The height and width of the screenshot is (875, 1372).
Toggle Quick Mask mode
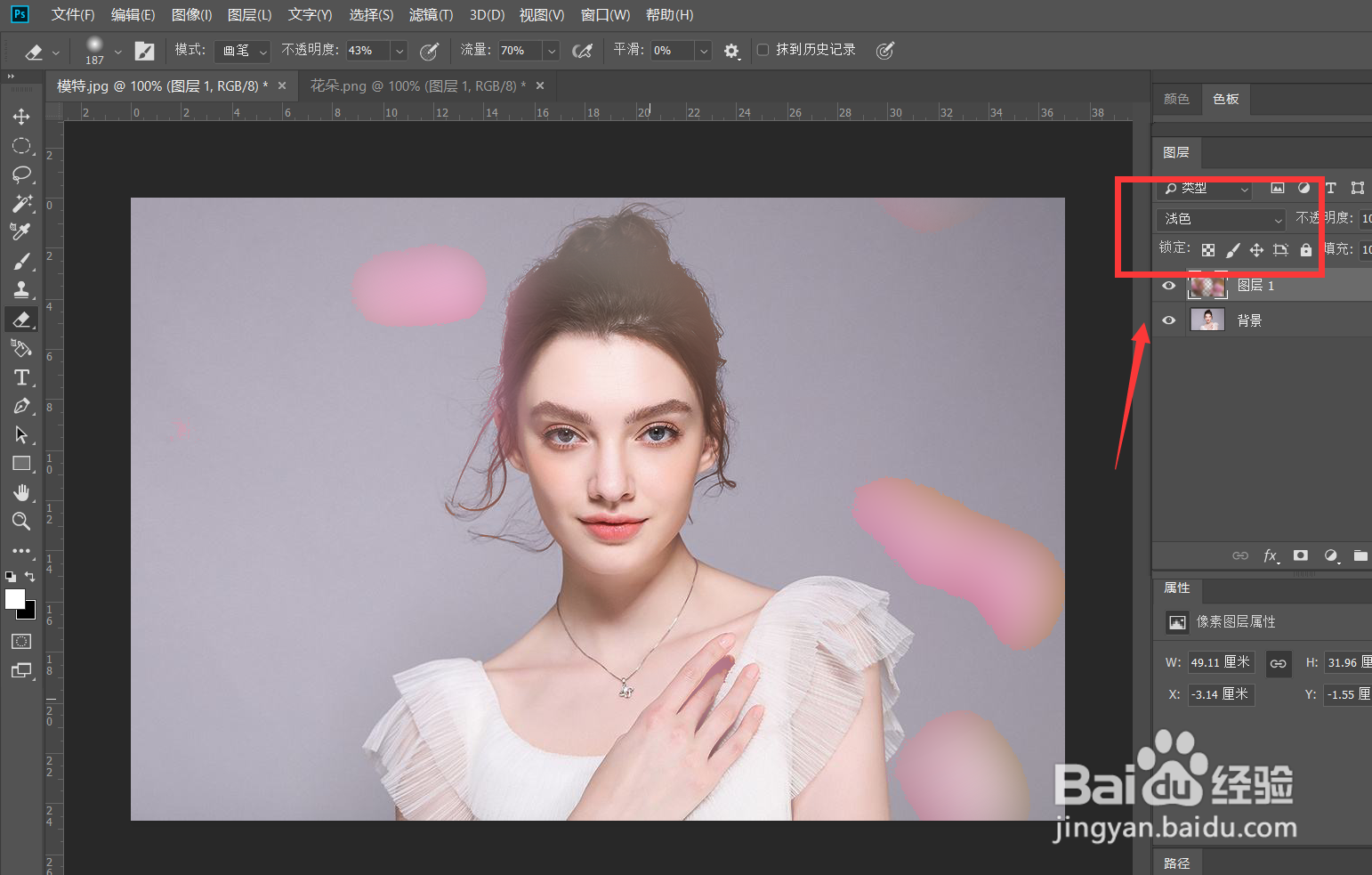[x=21, y=642]
